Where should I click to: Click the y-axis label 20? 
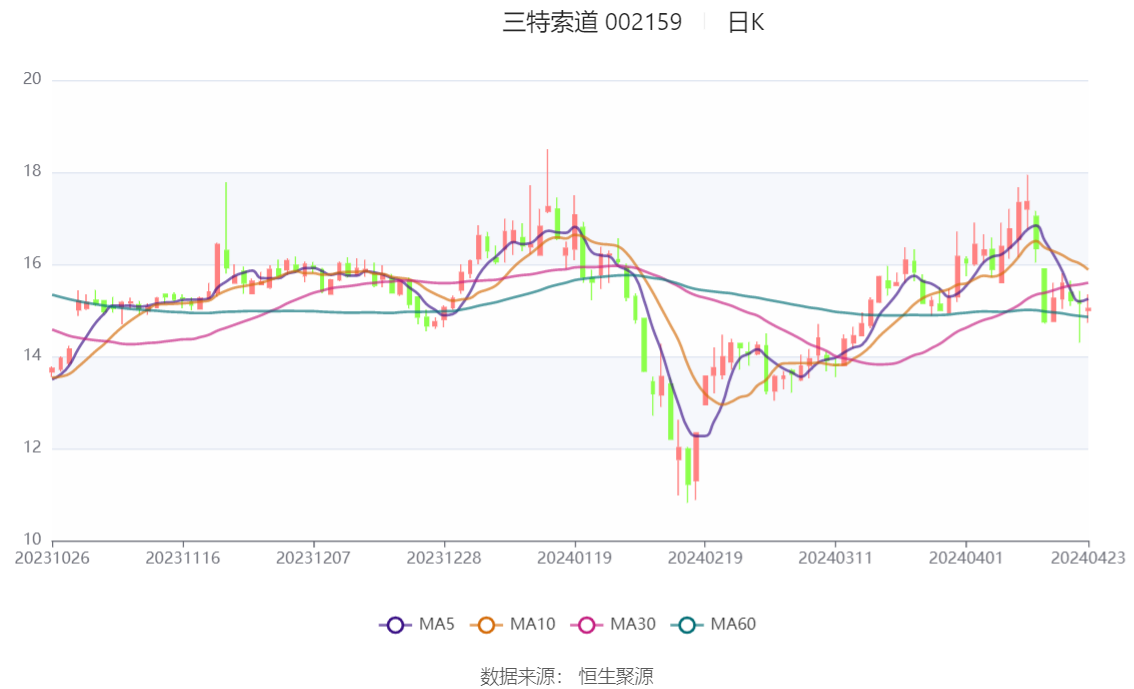[x=33, y=79]
